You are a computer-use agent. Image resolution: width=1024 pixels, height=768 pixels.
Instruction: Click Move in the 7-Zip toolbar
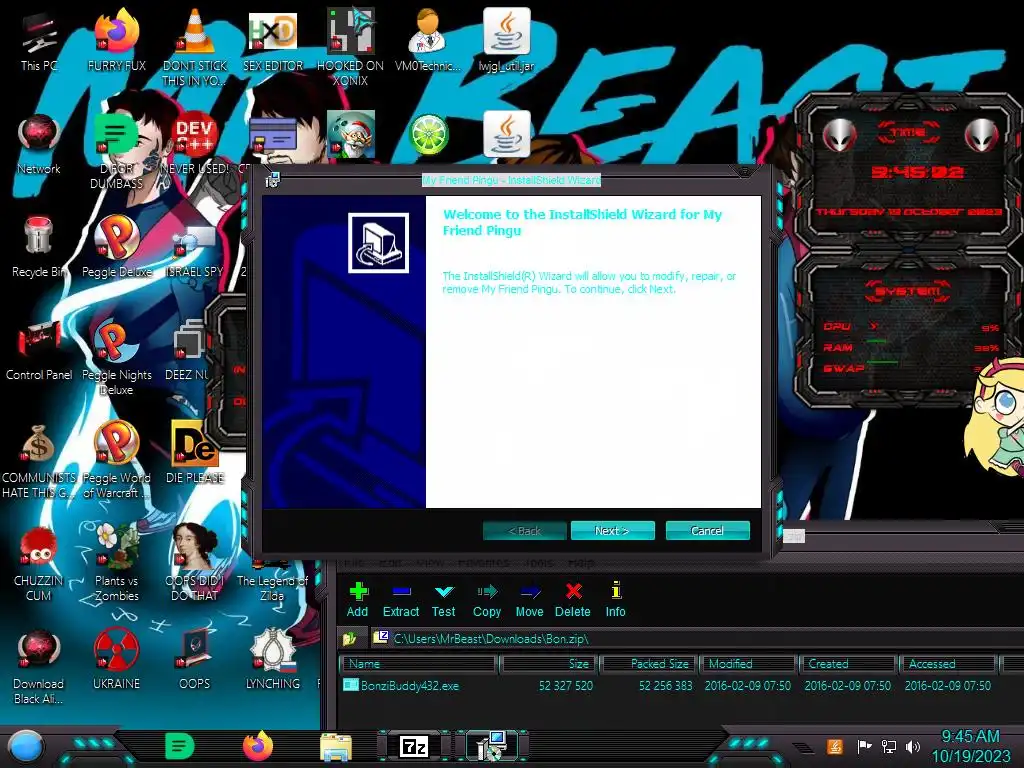coord(530,599)
